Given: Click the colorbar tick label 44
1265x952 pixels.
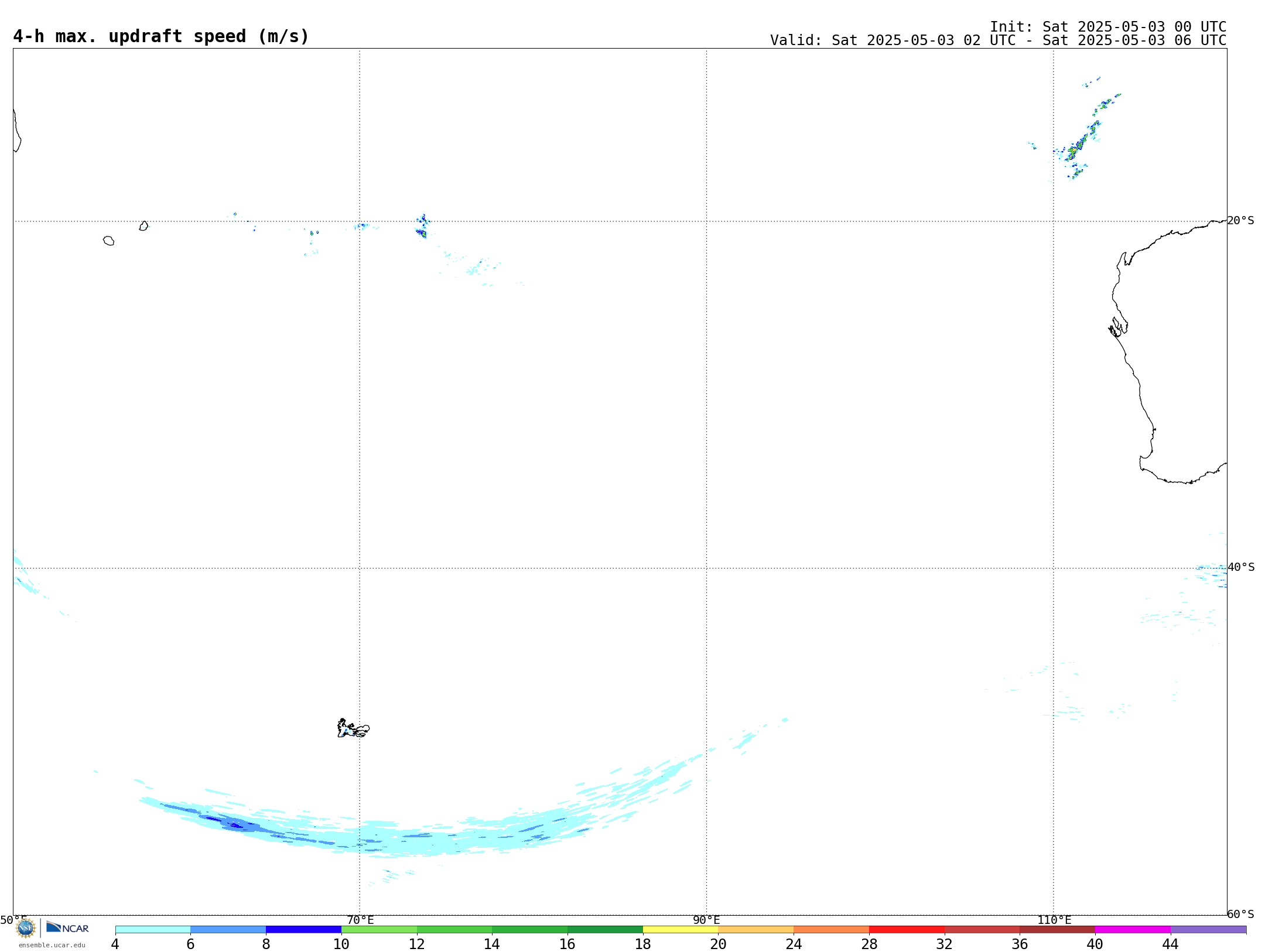Looking at the screenshot, I should (1171, 944).
